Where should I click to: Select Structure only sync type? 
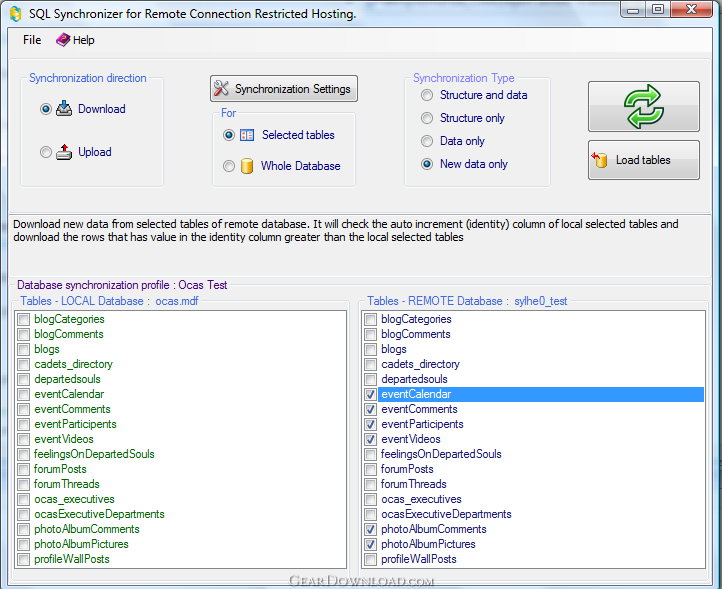[427, 118]
